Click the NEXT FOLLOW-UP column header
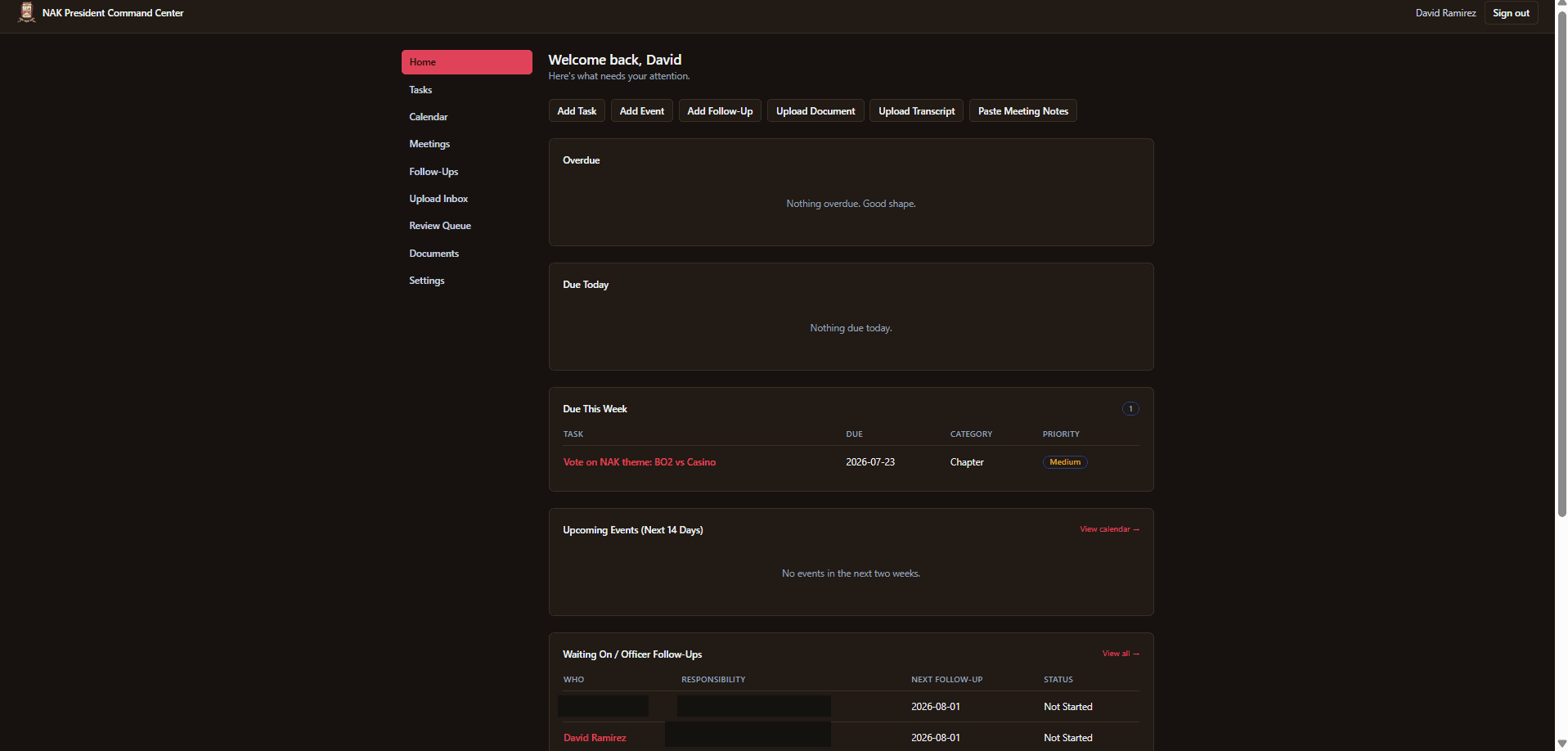The width and height of the screenshot is (1568, 751). (x=947, y=680)
